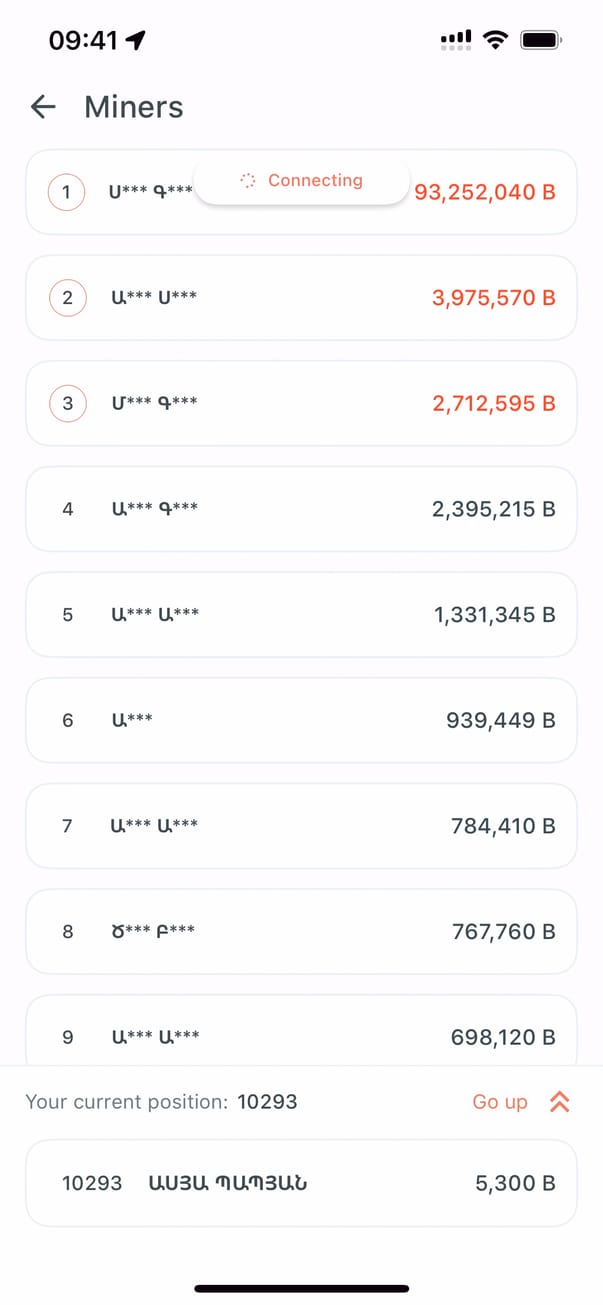
Task: Tap the Miners page title
Action: tap(134, 107)
